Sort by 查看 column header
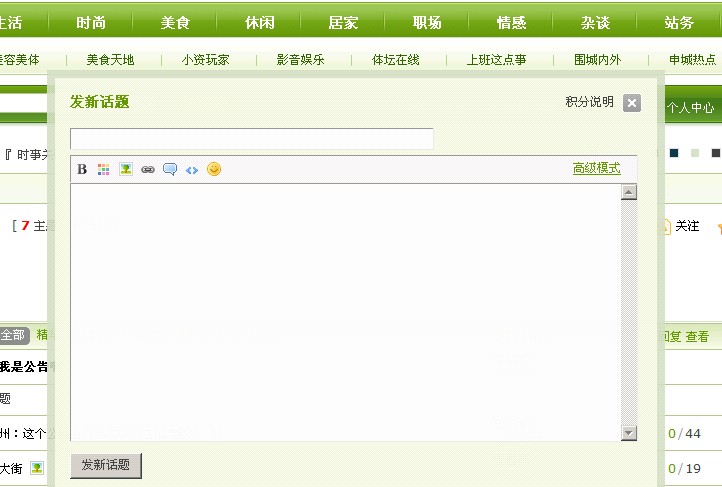Image resolution: width=722 pixels, height=487 pixels. click(697, 336)
